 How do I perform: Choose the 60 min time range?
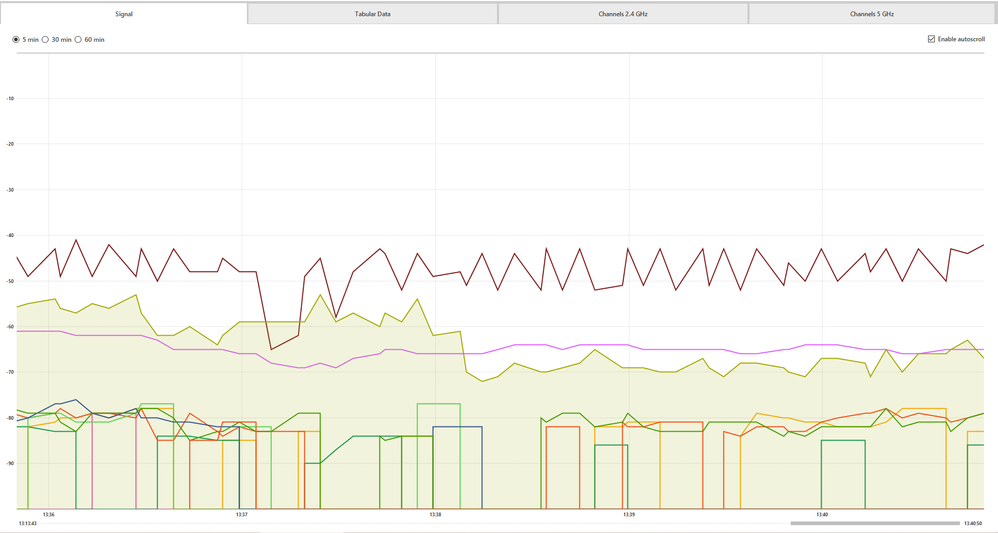pyautogui.click(x=79, y=40)
